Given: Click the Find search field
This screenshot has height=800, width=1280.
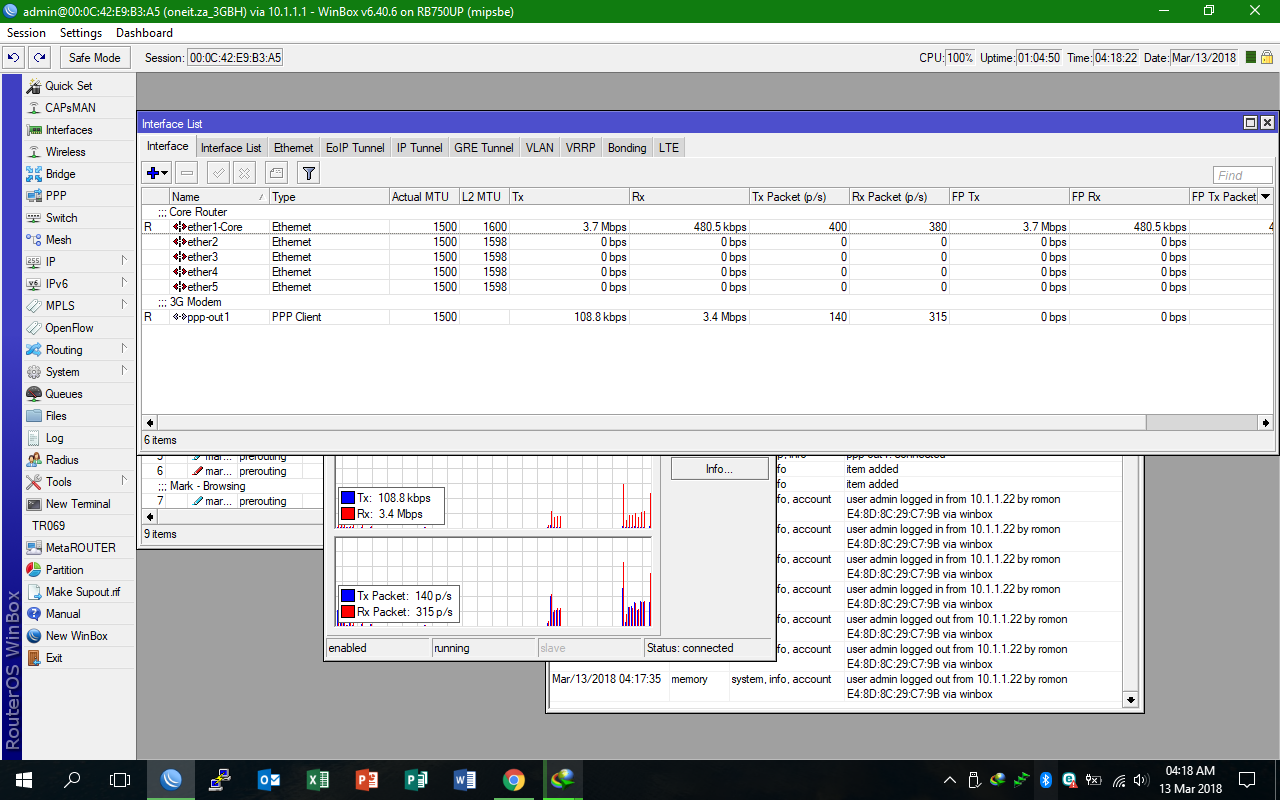Looking at the screenshot, I should 1243,175.
